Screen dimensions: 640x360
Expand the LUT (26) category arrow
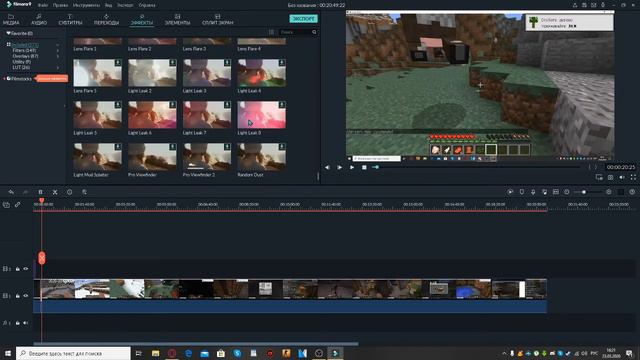58,67
